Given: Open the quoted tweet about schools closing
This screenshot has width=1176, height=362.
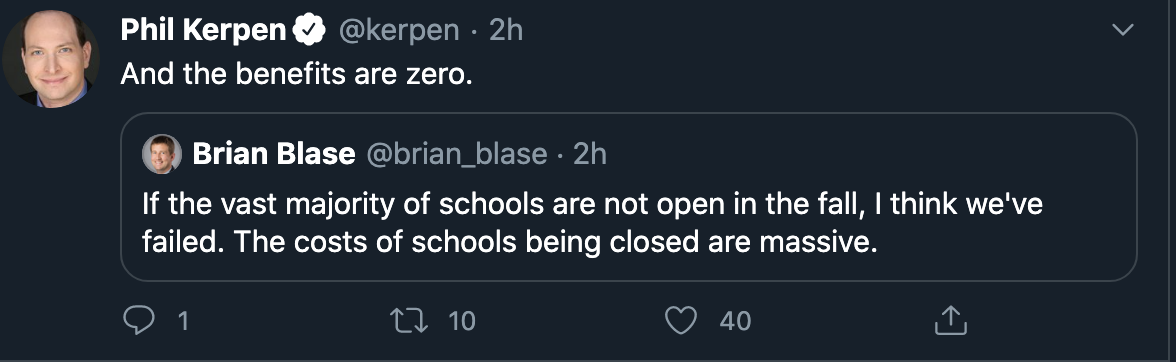Looking at the screenshot, I should (628, 196).
